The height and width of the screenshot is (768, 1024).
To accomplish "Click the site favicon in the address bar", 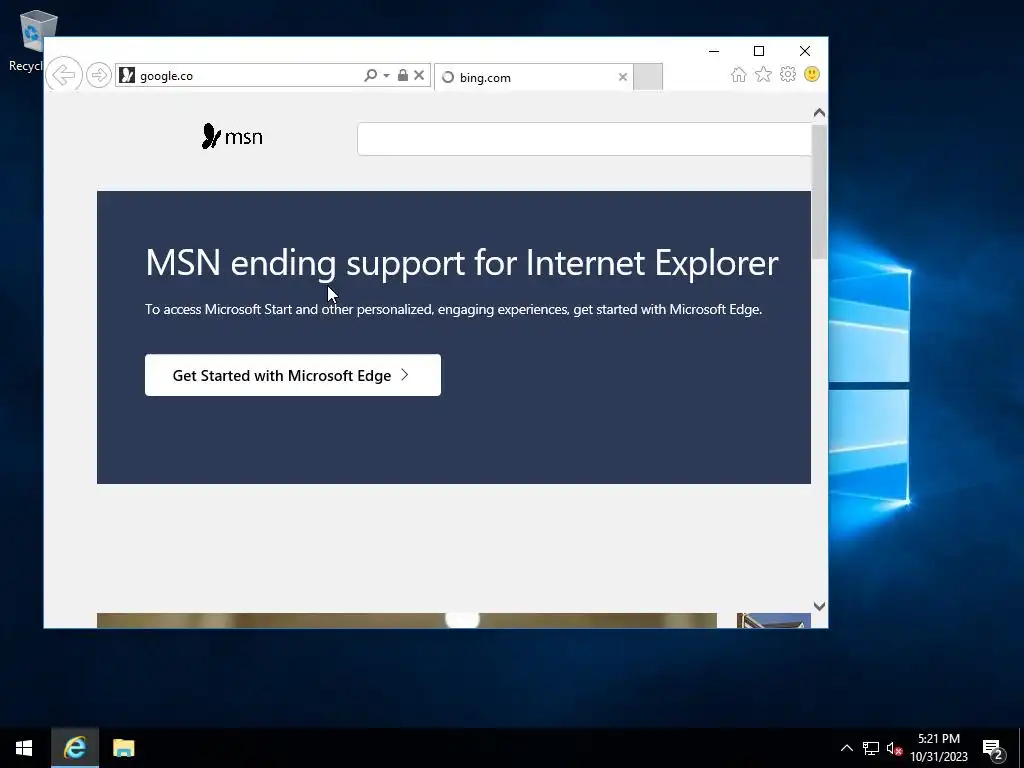I will tap(127, 75).
